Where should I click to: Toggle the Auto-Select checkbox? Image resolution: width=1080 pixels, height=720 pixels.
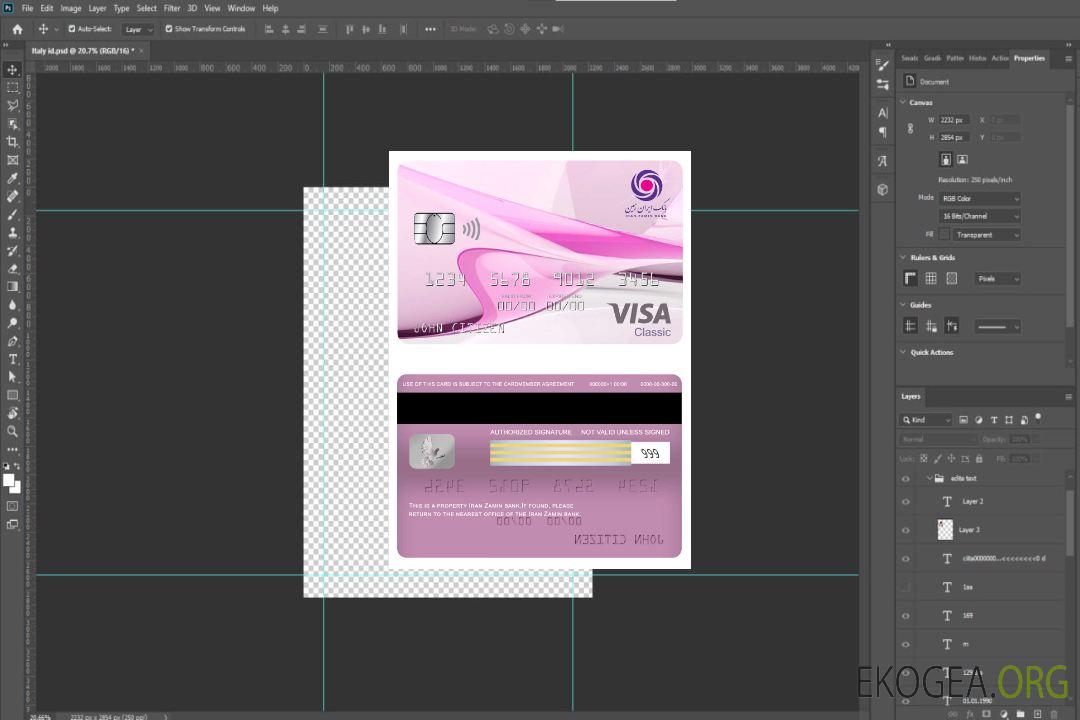72,29
